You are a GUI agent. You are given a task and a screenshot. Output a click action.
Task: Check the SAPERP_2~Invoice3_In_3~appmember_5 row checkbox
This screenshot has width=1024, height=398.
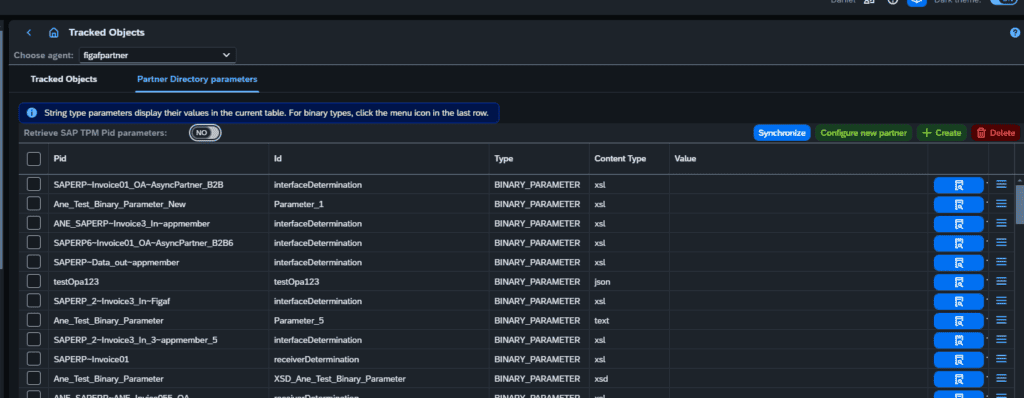tap(34, 340)
